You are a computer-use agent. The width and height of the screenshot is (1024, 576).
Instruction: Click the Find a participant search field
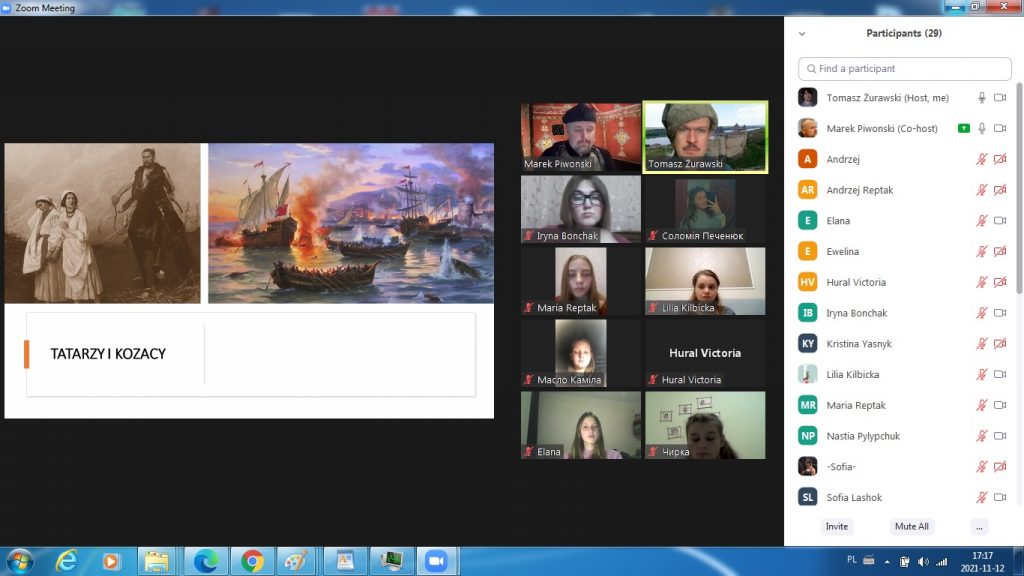pyautogui.click(x=904, y=69)
